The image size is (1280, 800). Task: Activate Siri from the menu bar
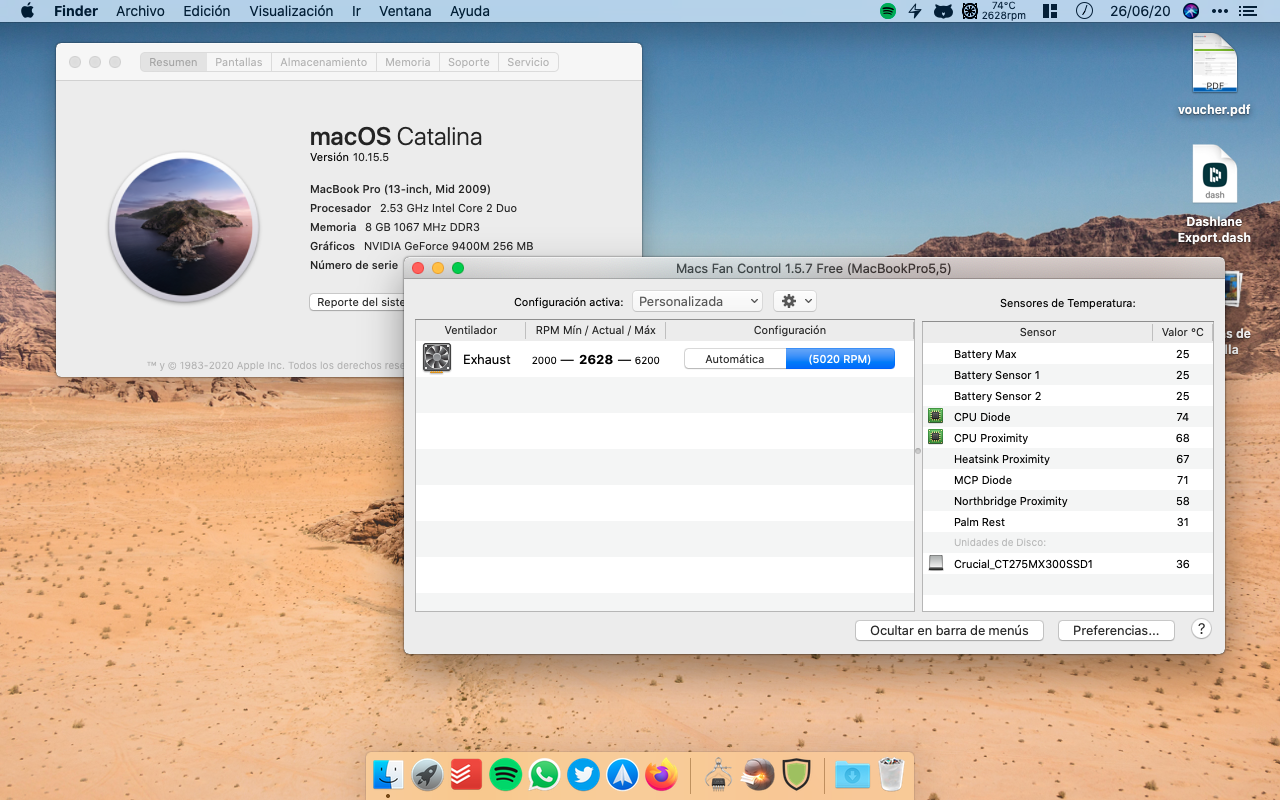coord(1190,11)
